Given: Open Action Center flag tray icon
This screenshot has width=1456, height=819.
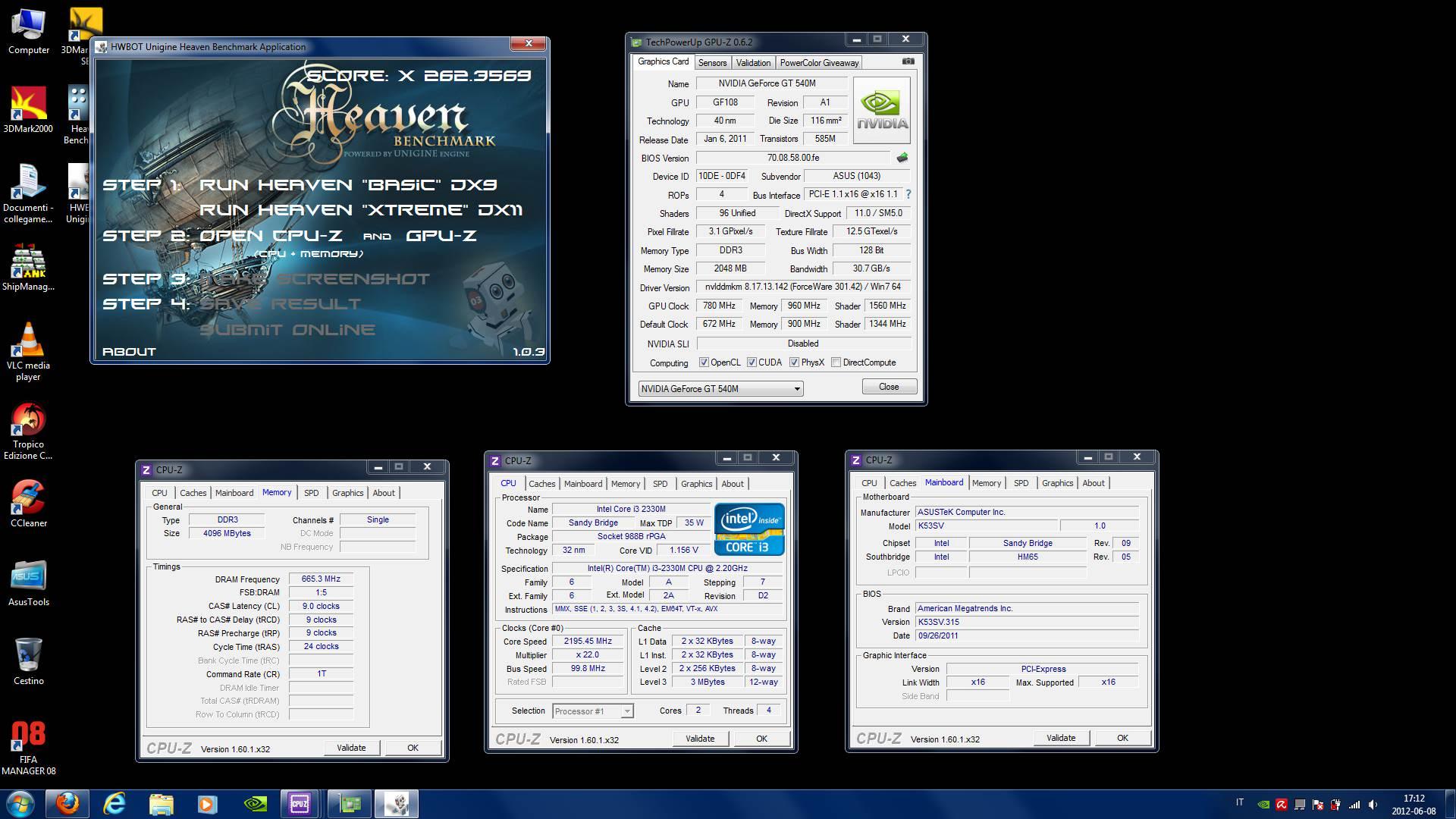Looking at the screenshot, I should 1318,805.
